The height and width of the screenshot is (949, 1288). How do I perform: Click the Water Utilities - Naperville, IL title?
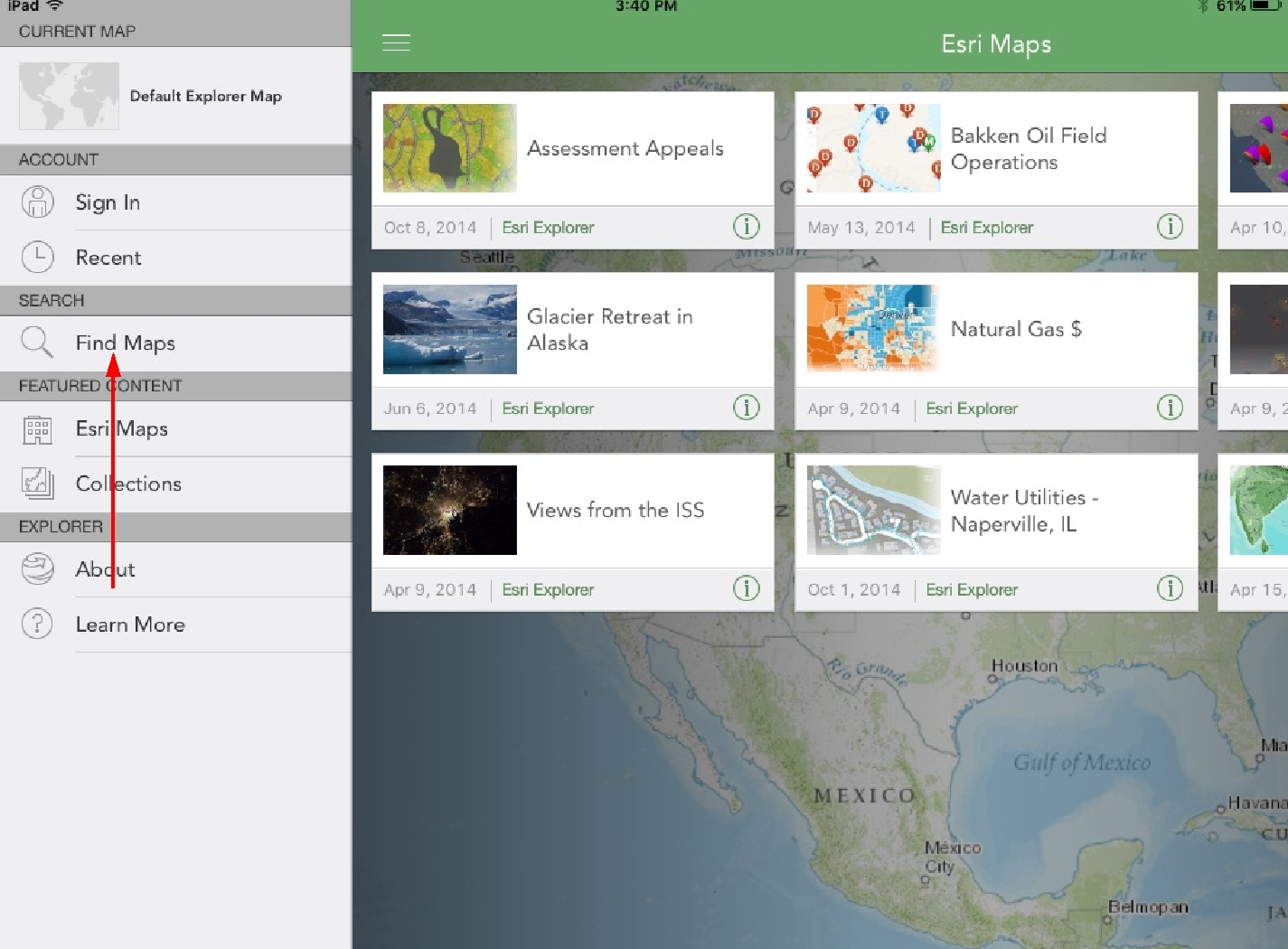(x=1025, y=511)
